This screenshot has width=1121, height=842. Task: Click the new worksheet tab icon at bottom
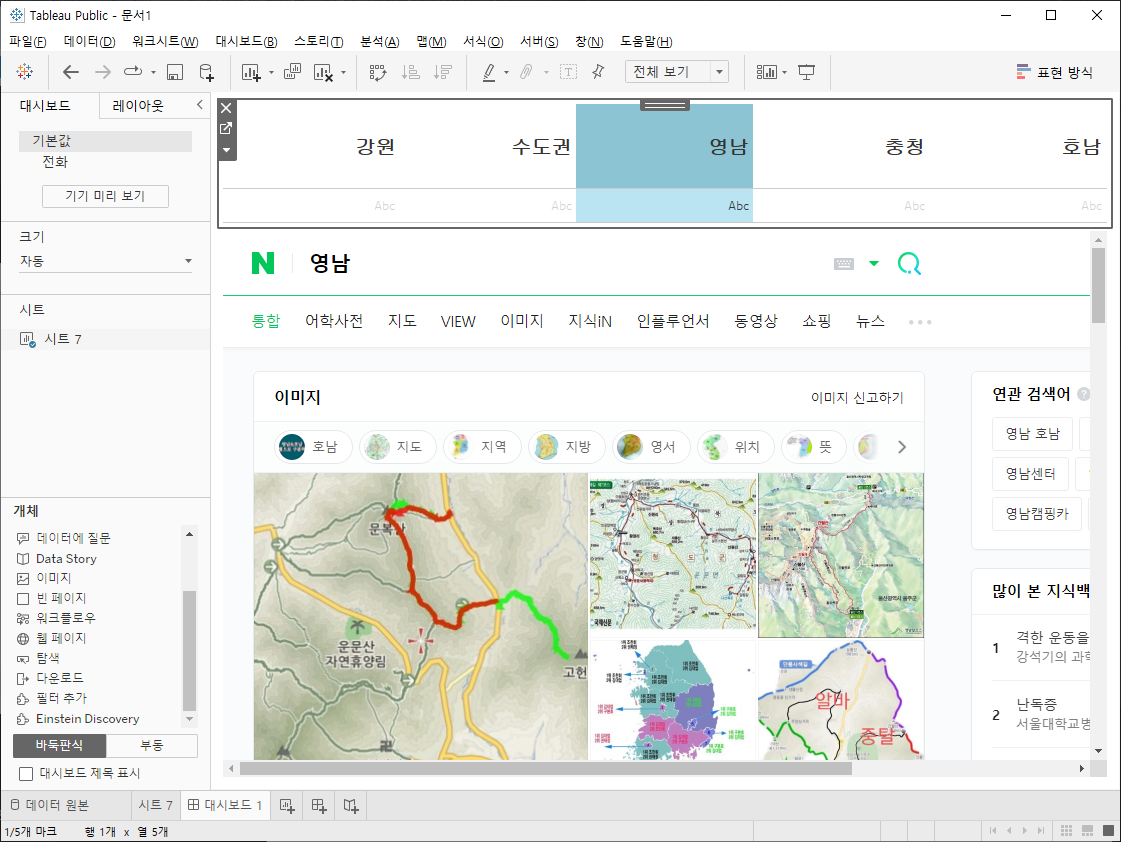point(287,806)
